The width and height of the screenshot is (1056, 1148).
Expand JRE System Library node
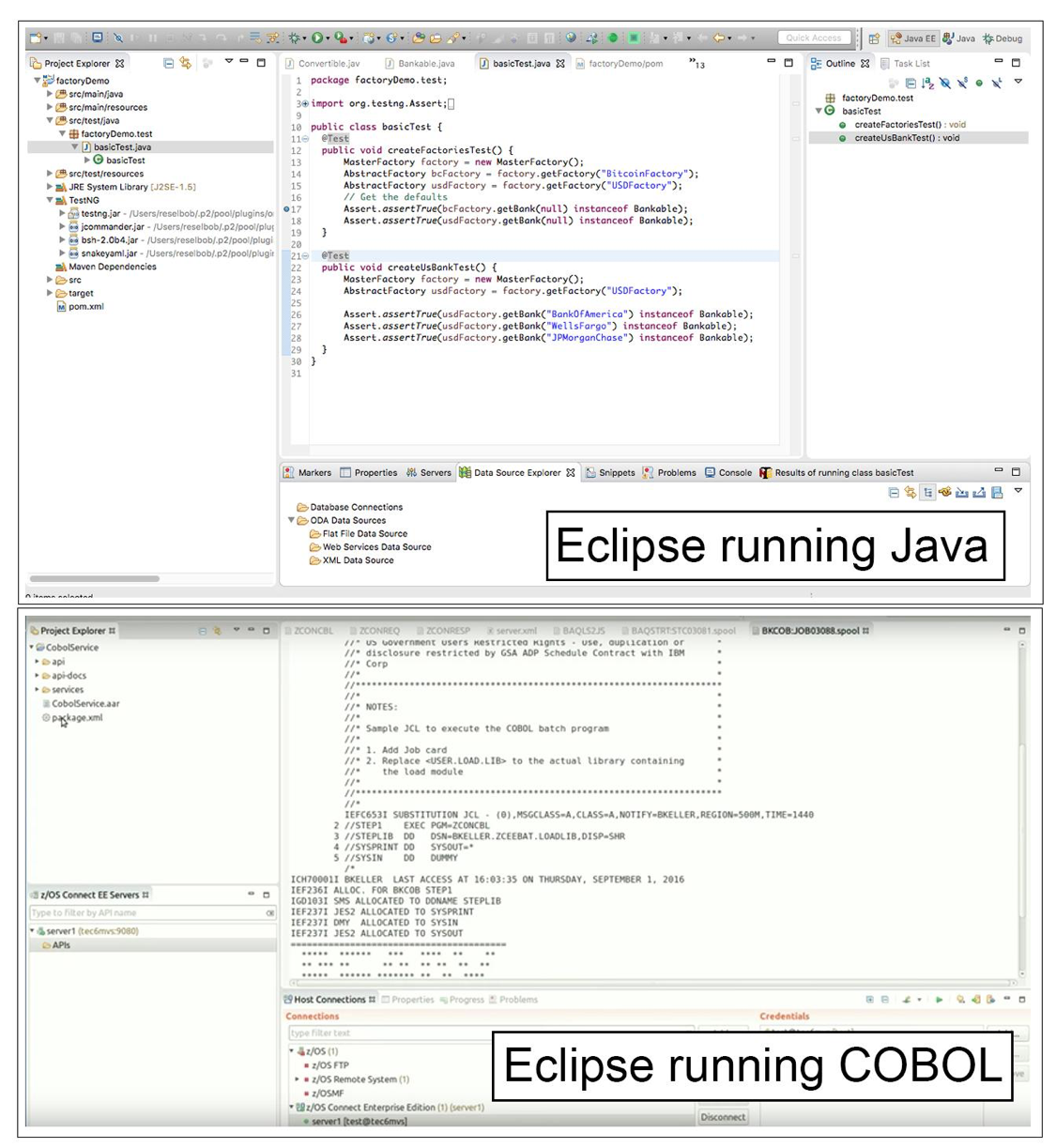click(x=50, y=187)
